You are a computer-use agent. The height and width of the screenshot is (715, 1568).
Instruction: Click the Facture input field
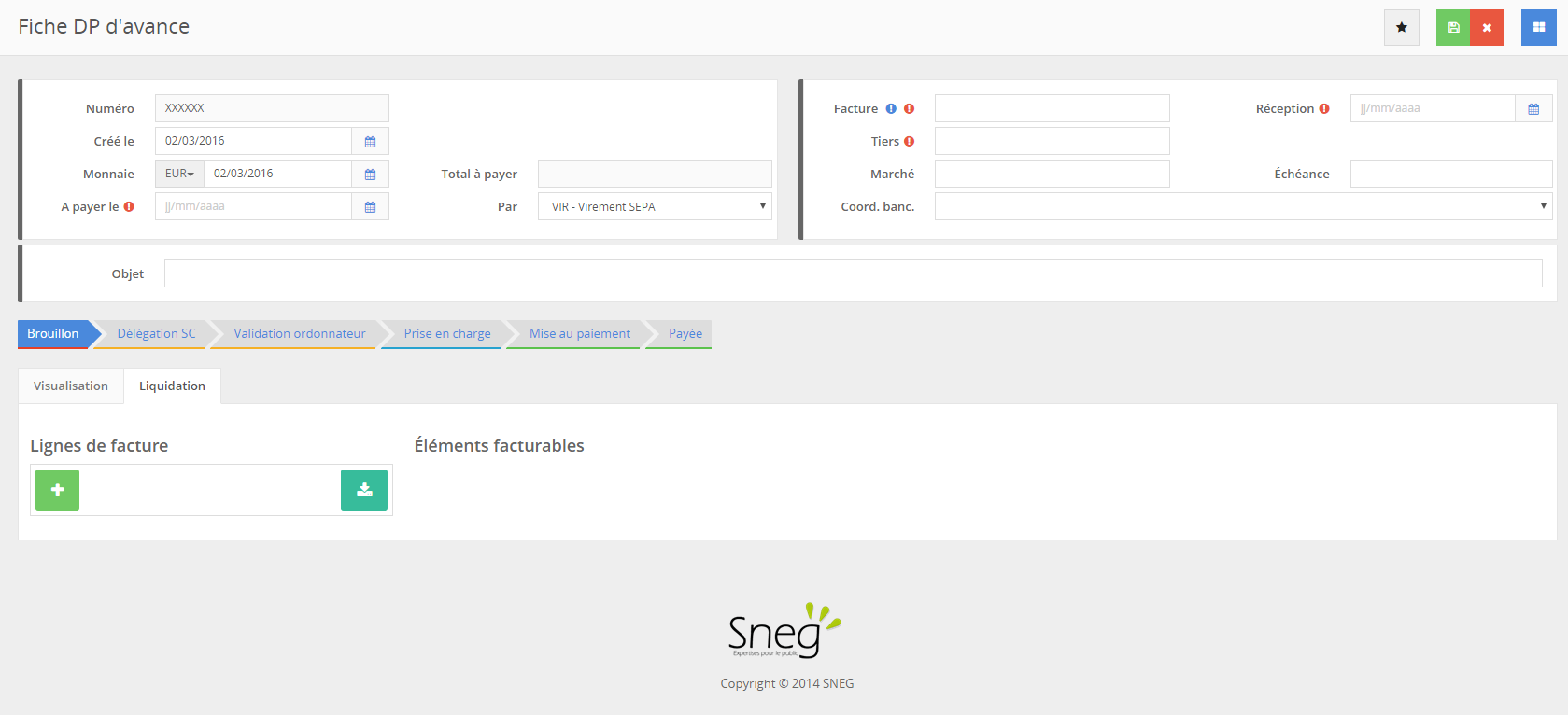pyautogui.click(x=1052, y=109)
